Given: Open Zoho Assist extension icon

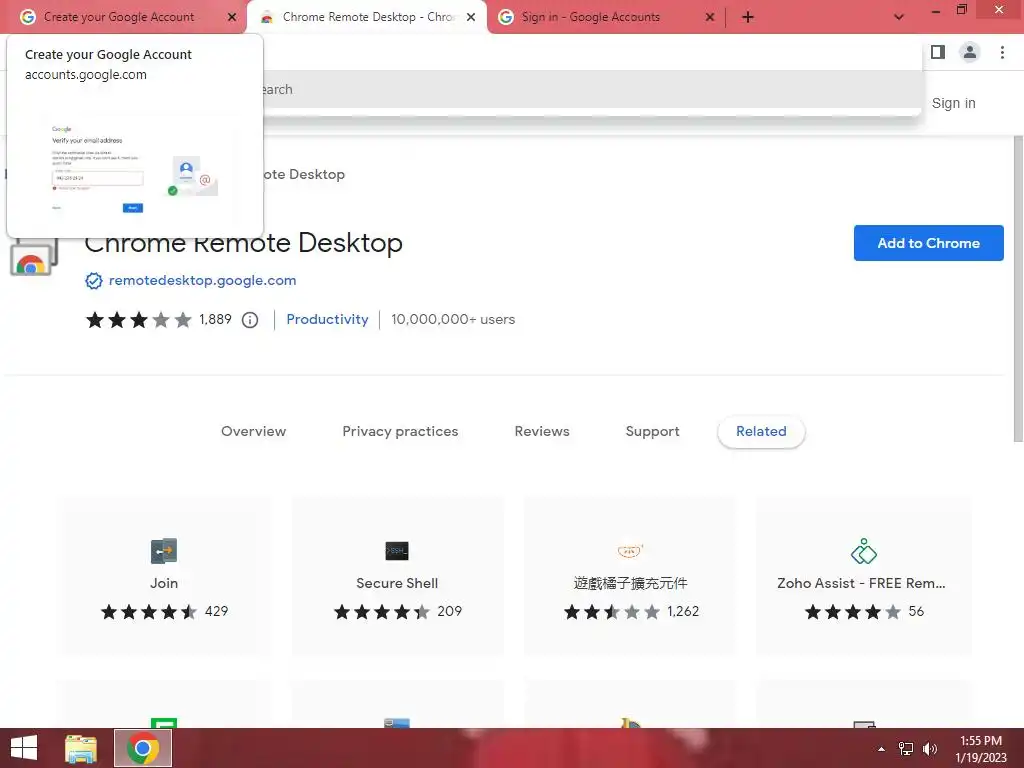Looking at the screenshot, I should (x=863, y=551).
